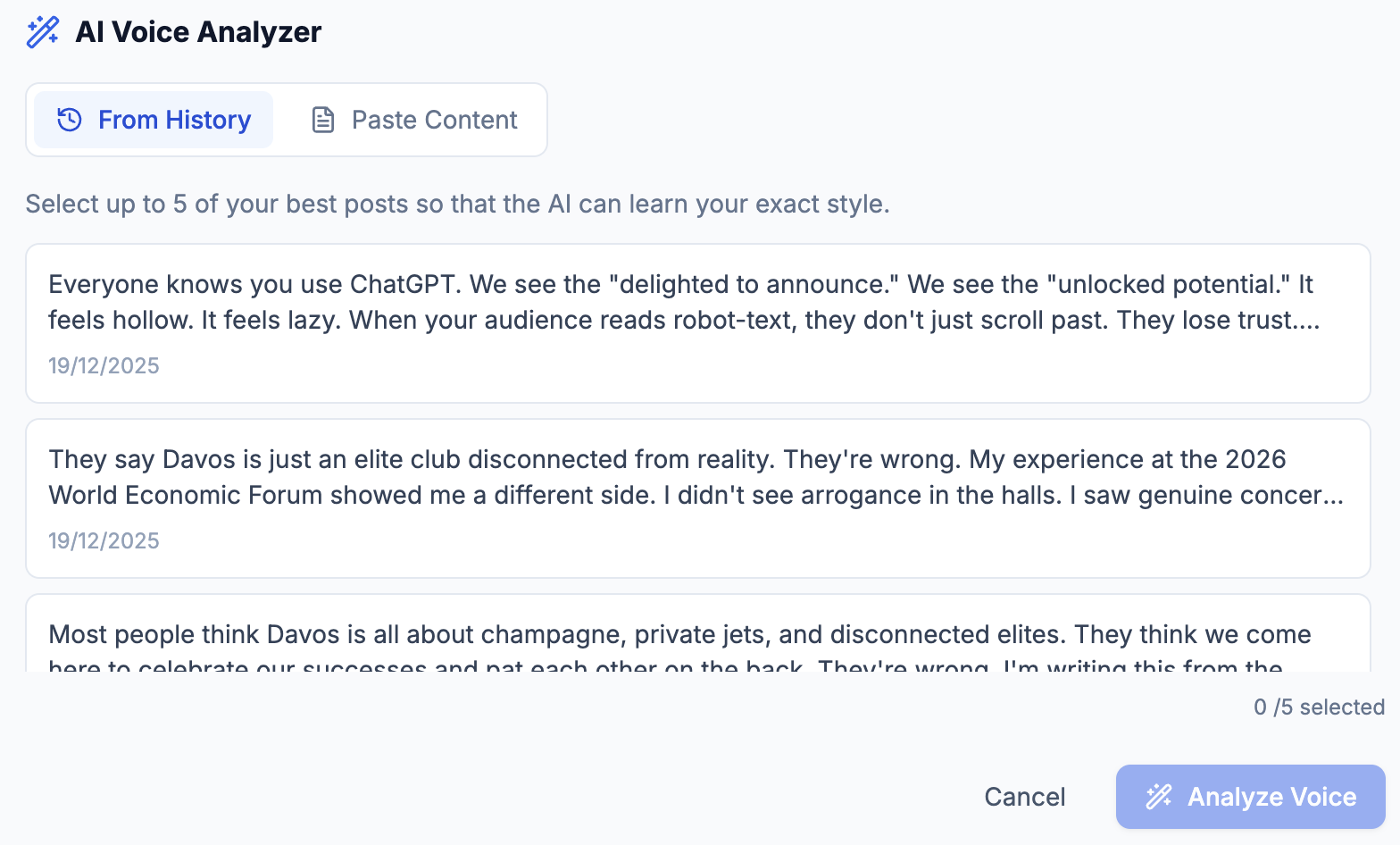Click the "Select up to 5" instruction text

(x=457, y=204)
